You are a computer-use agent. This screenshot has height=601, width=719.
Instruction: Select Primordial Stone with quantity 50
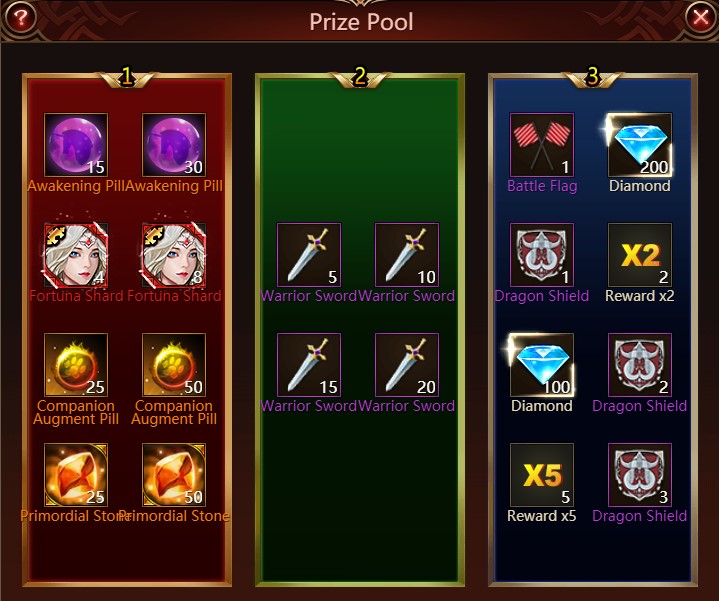(x=174, y=475)
